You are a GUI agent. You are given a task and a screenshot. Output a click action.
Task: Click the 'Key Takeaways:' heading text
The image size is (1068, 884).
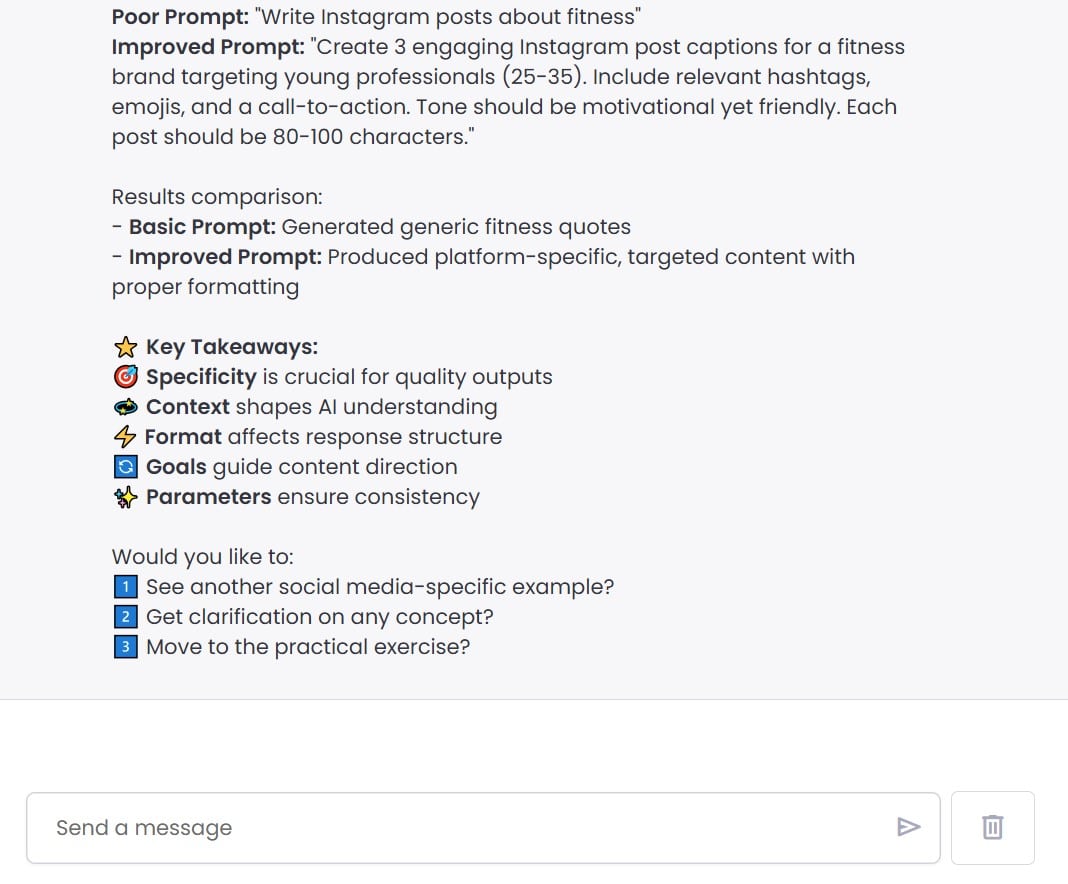pos(232,347)
